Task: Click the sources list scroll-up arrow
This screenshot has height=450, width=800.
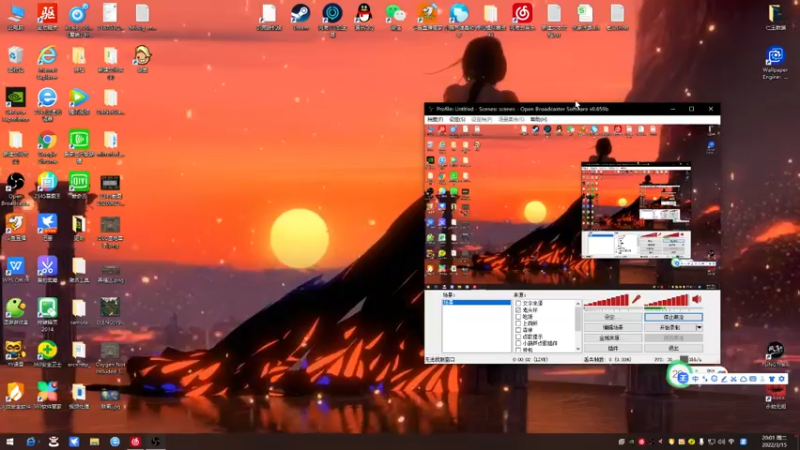Action: click(578, 304)
